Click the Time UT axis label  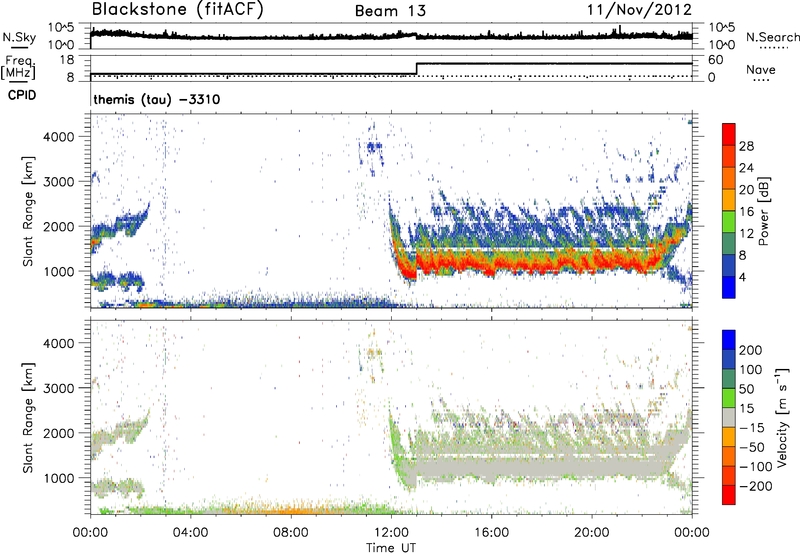click(391, 547)
